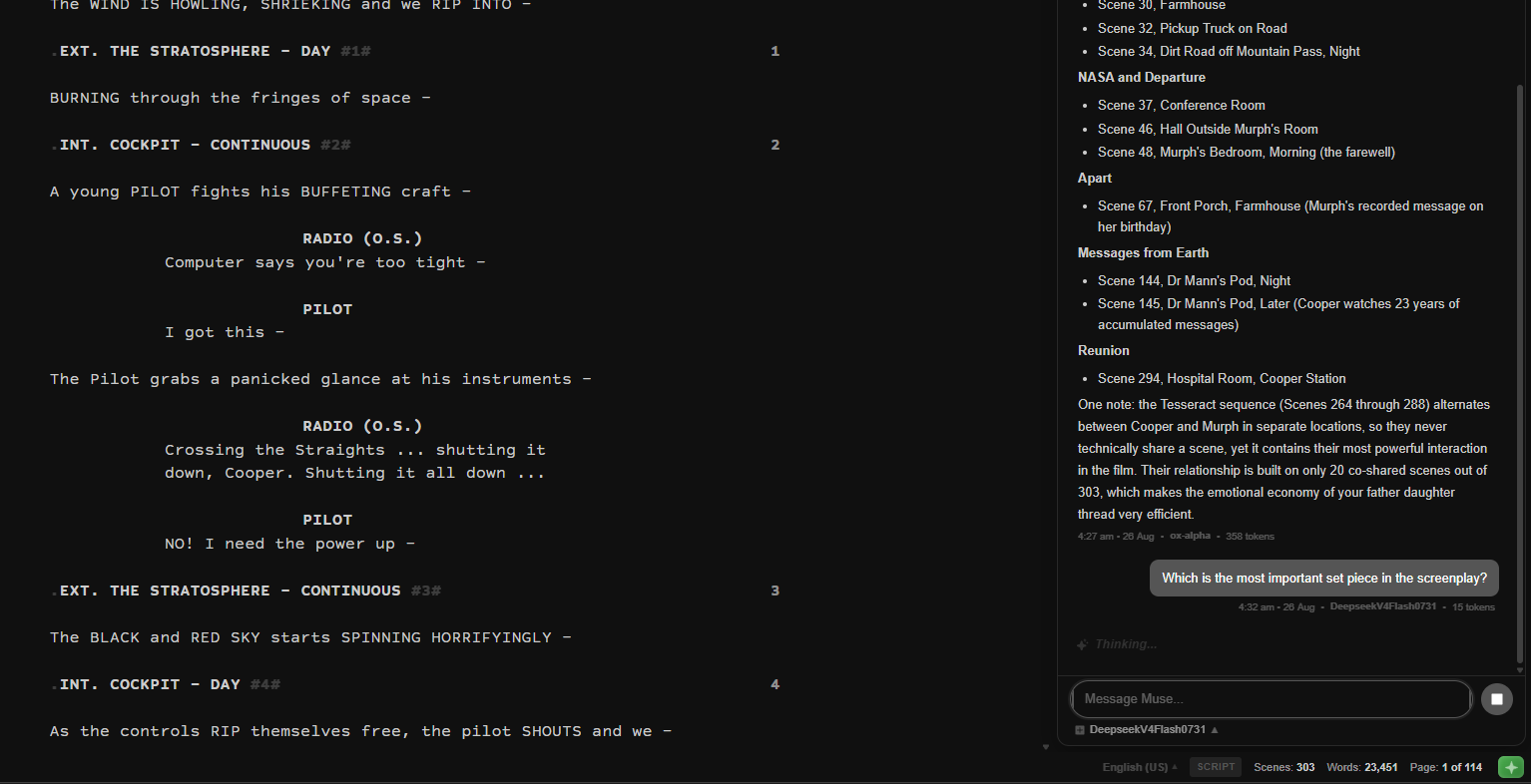Click scene number 4 in the right margin
Screen dimensions: 1531x784
pyautogui.click(x=774, y=684)
